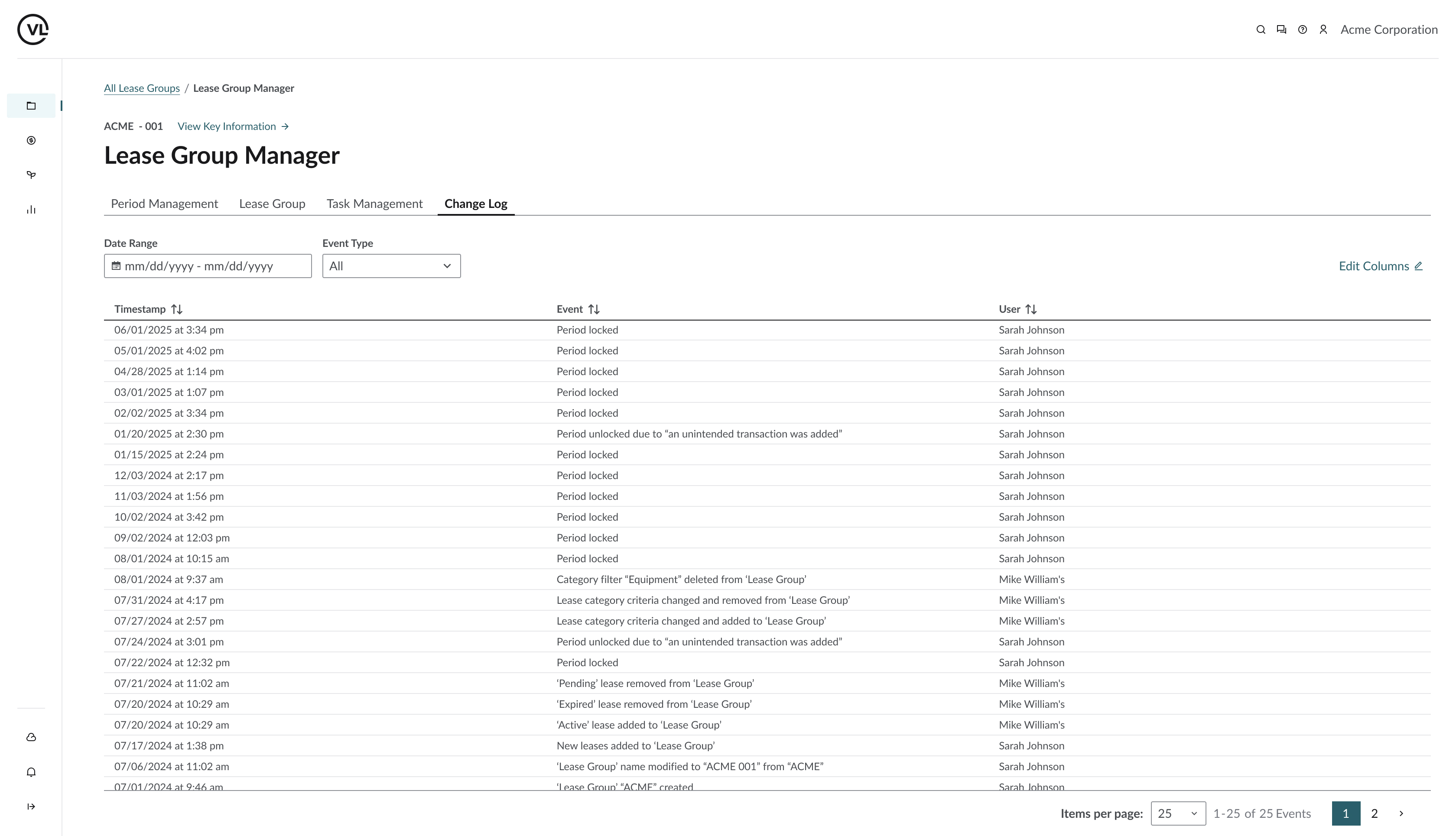Open the search magnifier icon
Image resolution: width=1456 pixels, height=836 pixels.
(x=1261, y=30)
